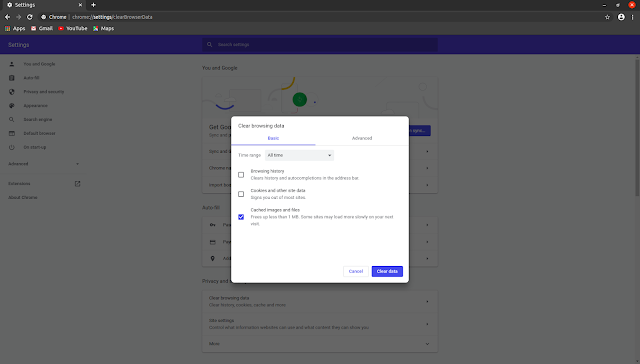Screen dimensions: 640x364
Task: Click the Chrome site info chip
Action: (53, 17)
